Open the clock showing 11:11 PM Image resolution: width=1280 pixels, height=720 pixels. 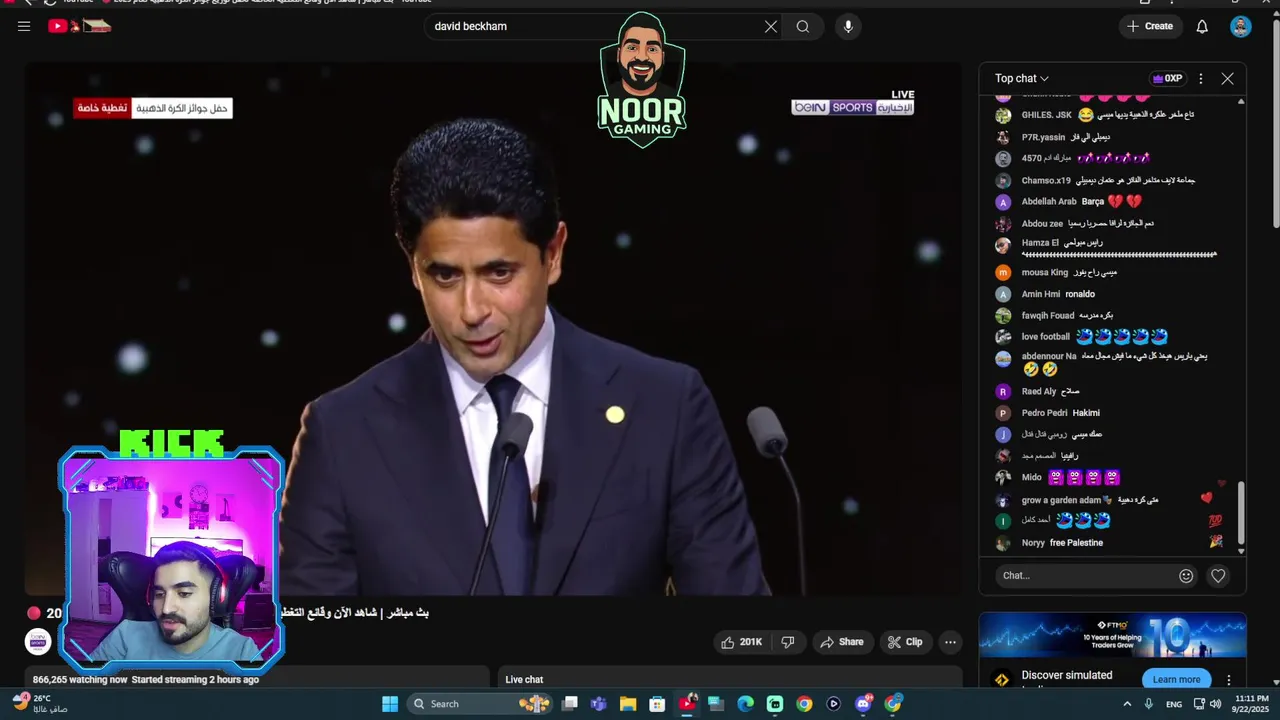(x=1251, y=704)
